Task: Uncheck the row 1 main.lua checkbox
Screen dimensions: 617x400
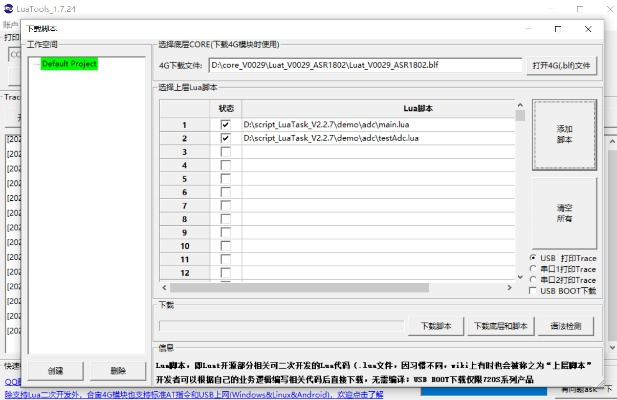Action: click(225, 125)
